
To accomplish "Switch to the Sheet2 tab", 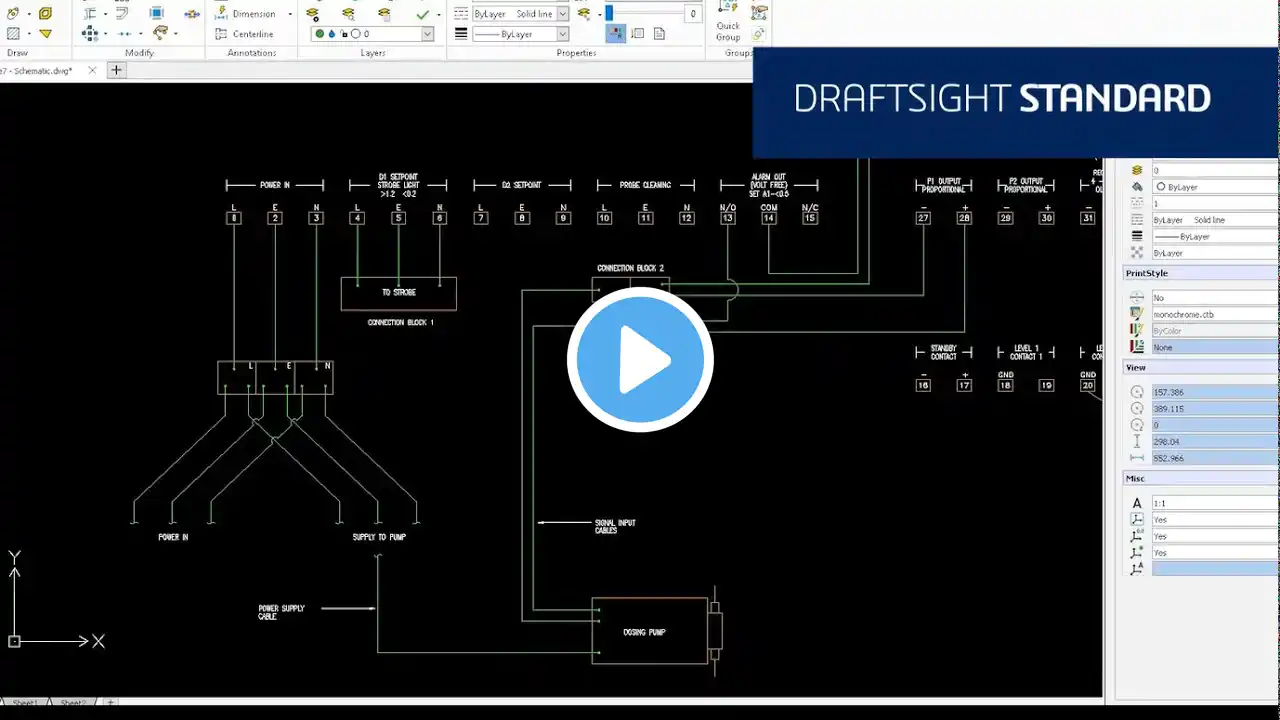I will pos(72,703).
